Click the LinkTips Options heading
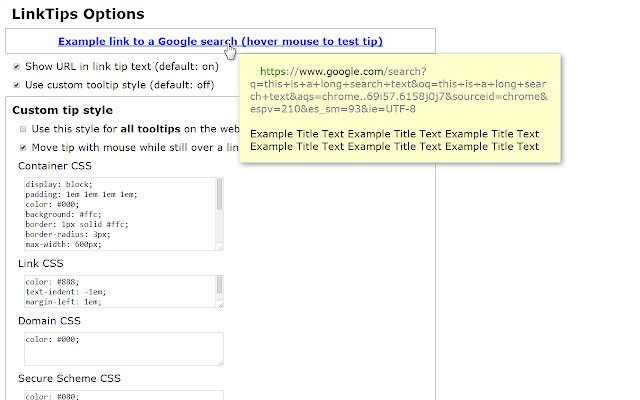 point(78,14)
